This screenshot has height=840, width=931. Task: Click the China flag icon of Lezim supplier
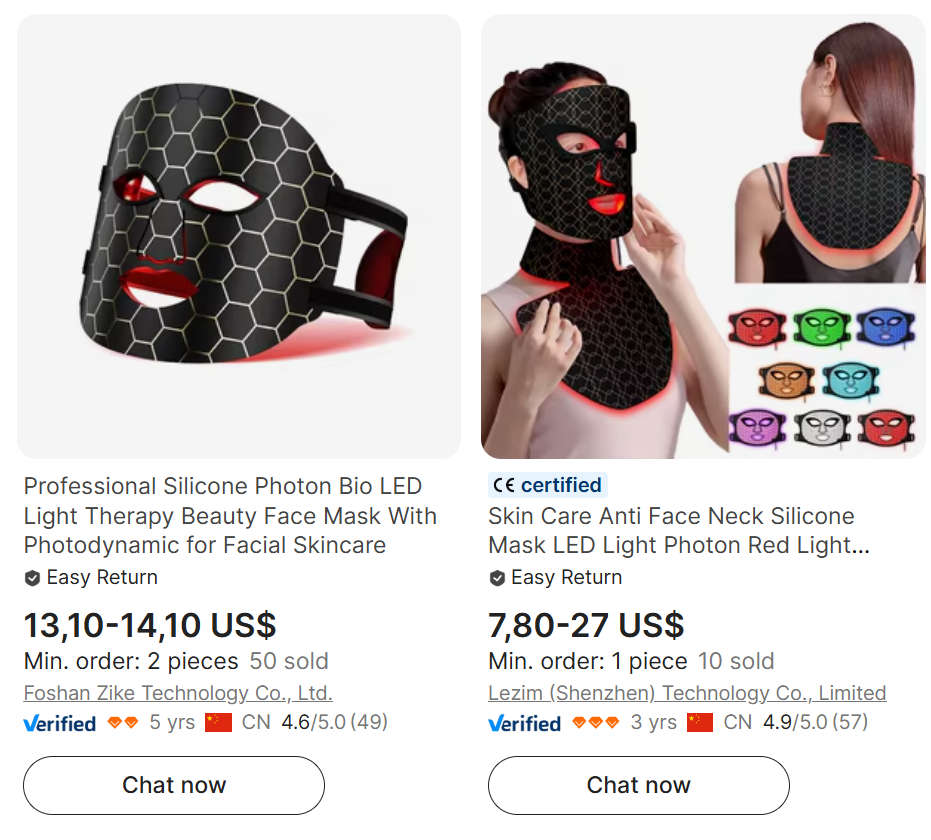point(700,722)
